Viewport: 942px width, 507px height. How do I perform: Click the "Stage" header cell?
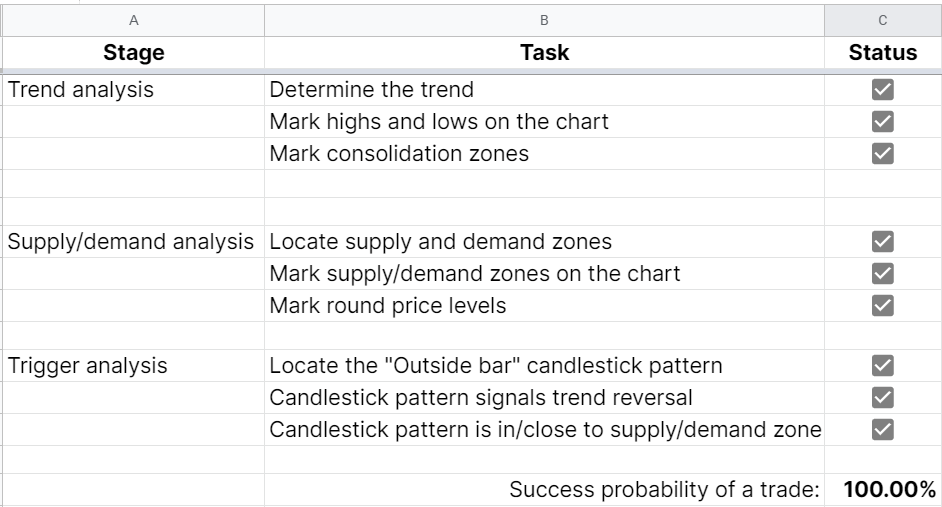133,53
